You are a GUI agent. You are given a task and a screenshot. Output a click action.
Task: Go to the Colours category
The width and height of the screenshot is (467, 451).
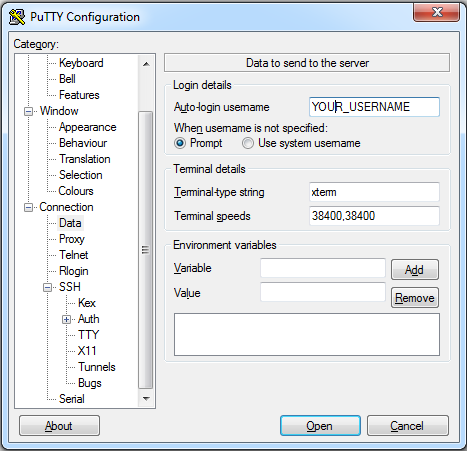coord(76,191)
